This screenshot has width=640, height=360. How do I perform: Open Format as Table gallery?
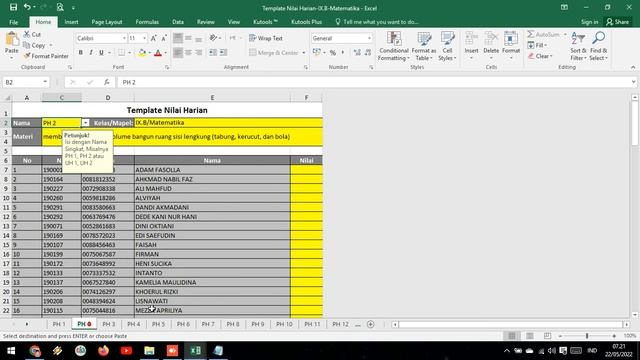[424, 47]
